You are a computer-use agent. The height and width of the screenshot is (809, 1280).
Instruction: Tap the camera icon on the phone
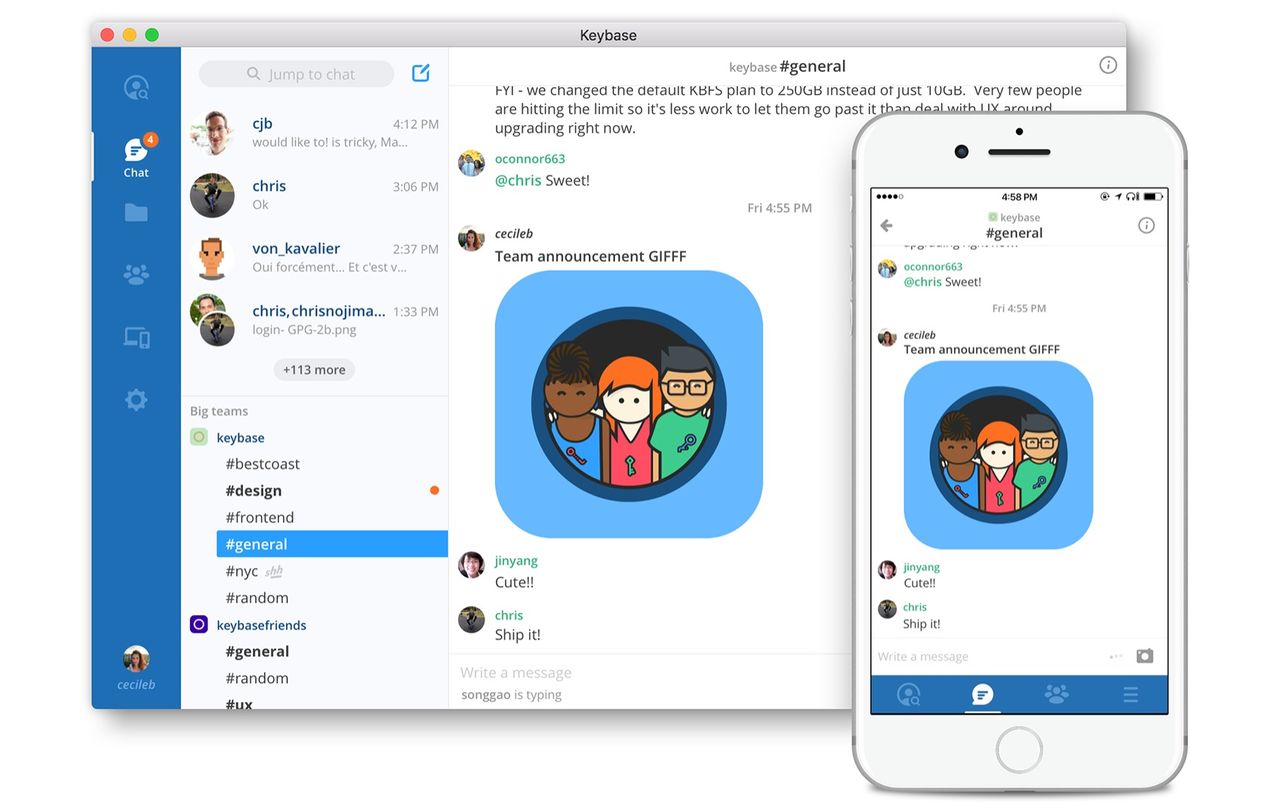[1145, 656]
